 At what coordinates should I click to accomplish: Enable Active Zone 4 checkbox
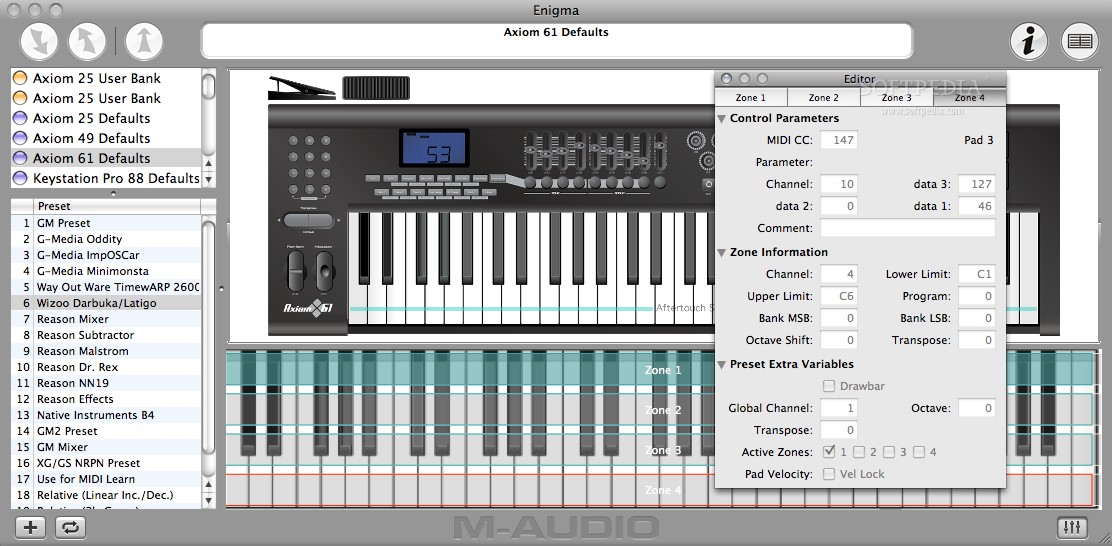919,452
